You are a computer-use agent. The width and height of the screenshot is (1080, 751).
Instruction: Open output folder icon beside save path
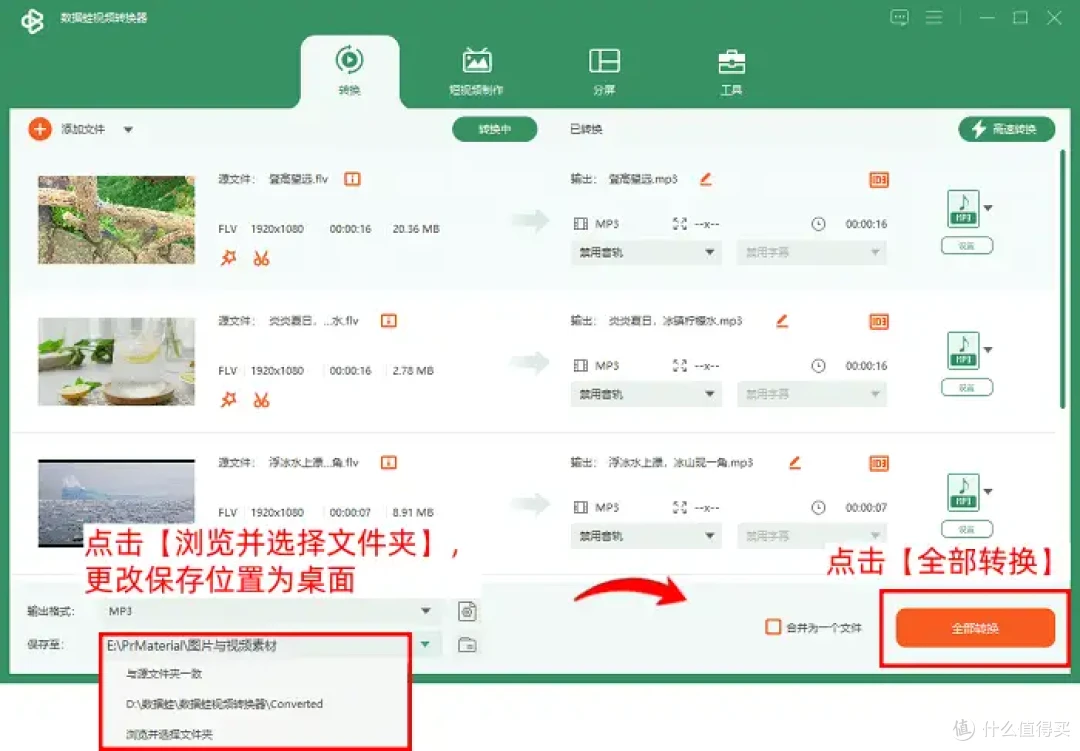pyautogui.click(x=467, y=645)
